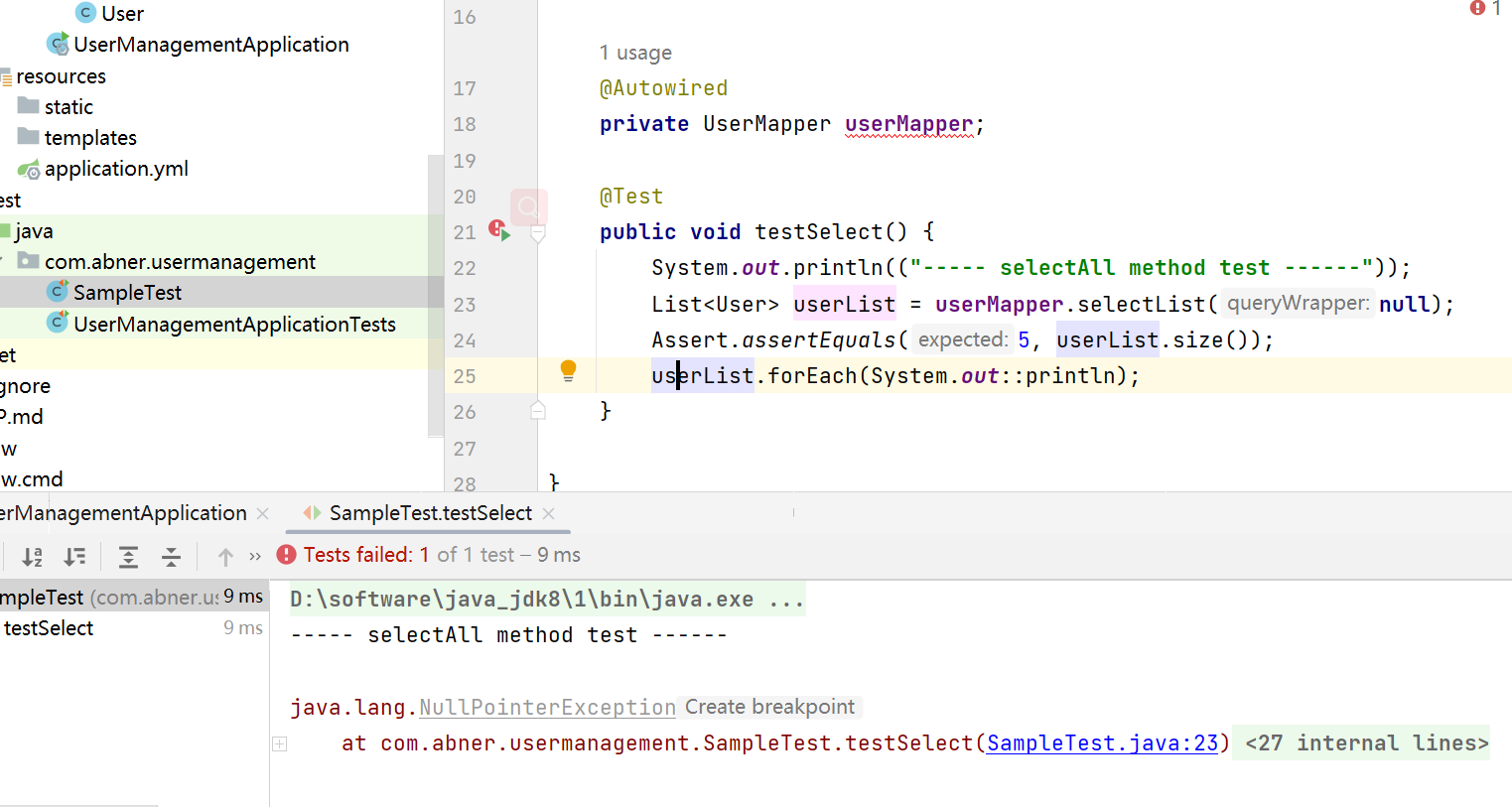Select SampleTest.testSelect run tab
The image size is (1512, 807).
(431, 513)
